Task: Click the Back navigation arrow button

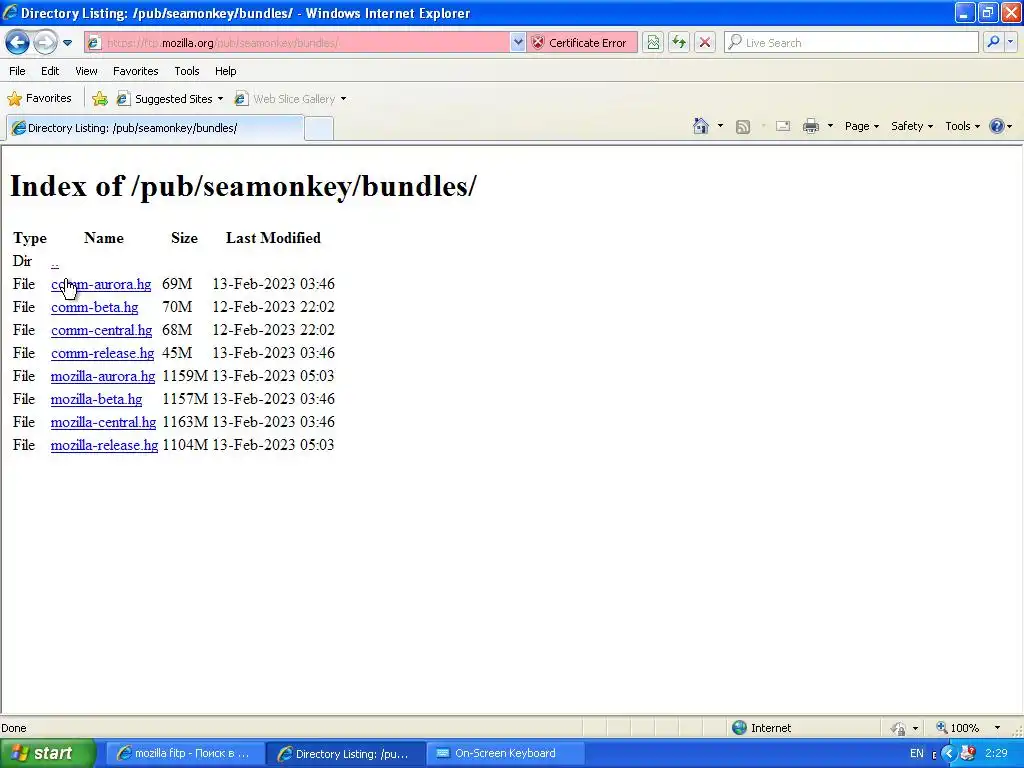Action: 18,42
